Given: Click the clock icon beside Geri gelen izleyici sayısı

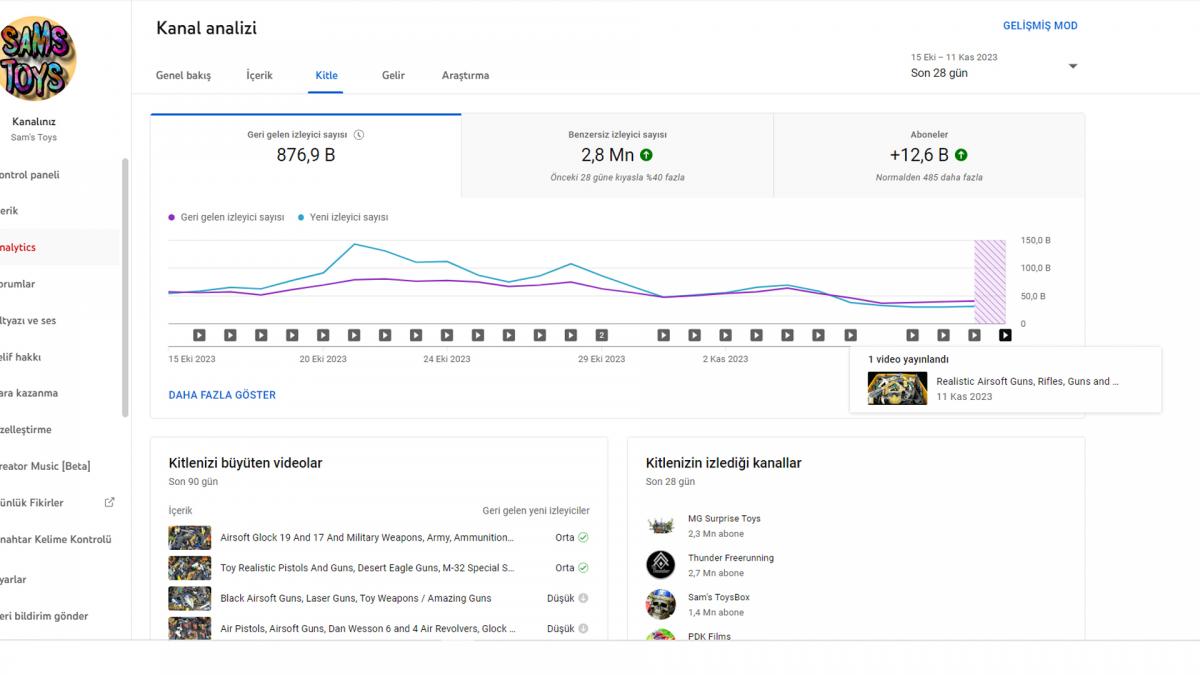Looking at the screenshot, I should pyautogui.click(x=359, y=134).
